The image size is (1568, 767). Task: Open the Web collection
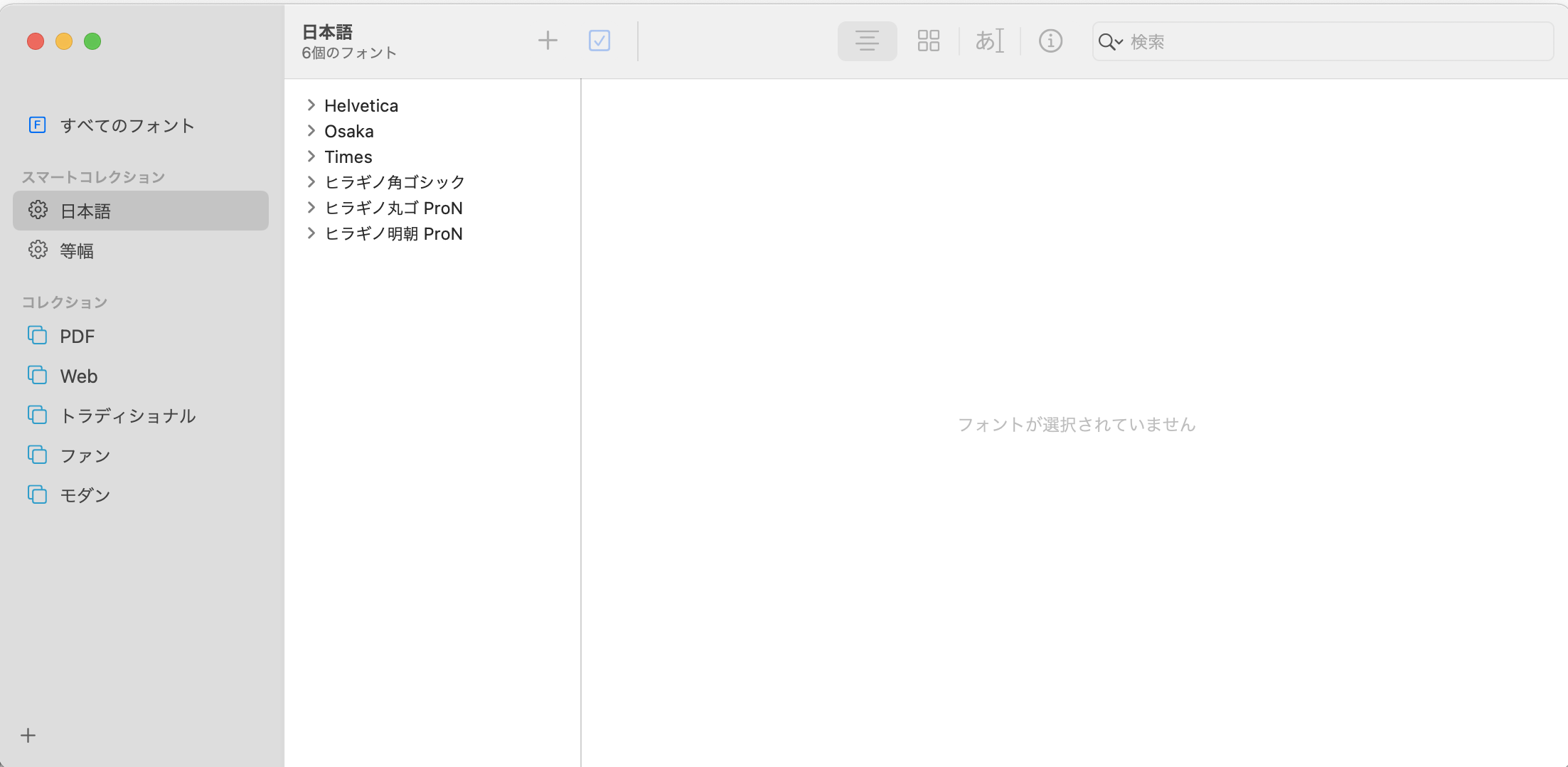(x=78, y=376)
